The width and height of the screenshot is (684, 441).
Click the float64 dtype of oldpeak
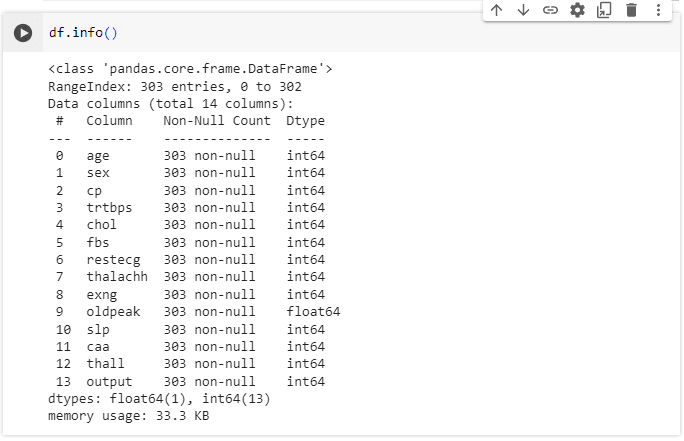tap(313, 312)
